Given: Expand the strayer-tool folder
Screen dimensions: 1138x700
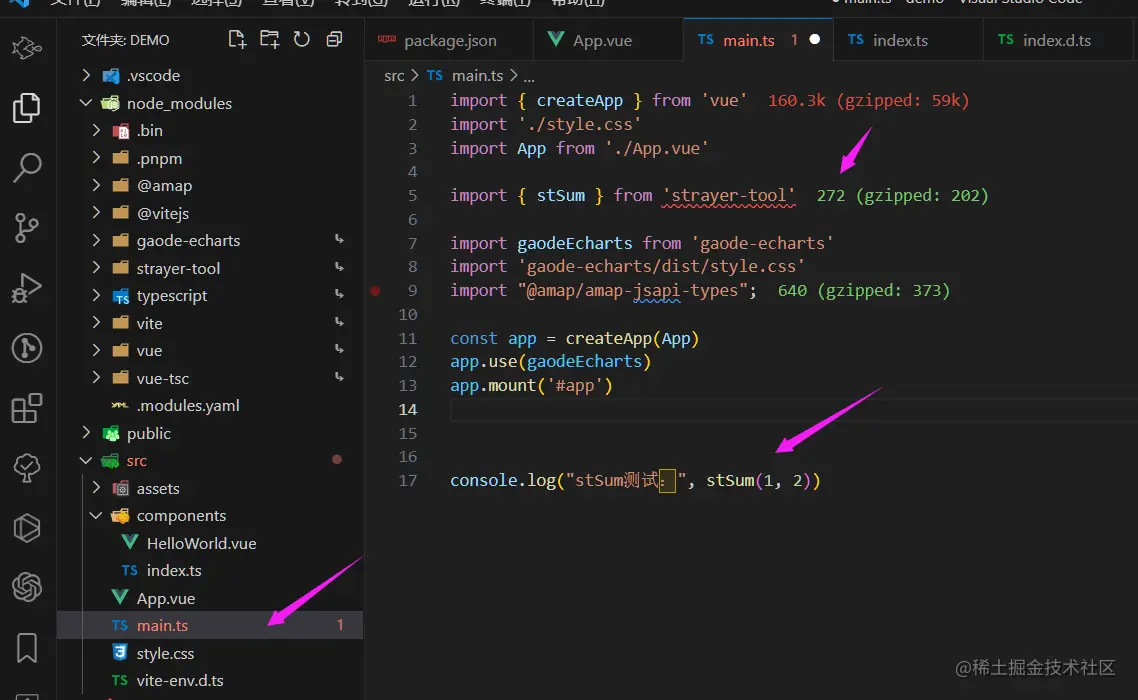Looking at the screenshot, I should click(x=97, y=268).
